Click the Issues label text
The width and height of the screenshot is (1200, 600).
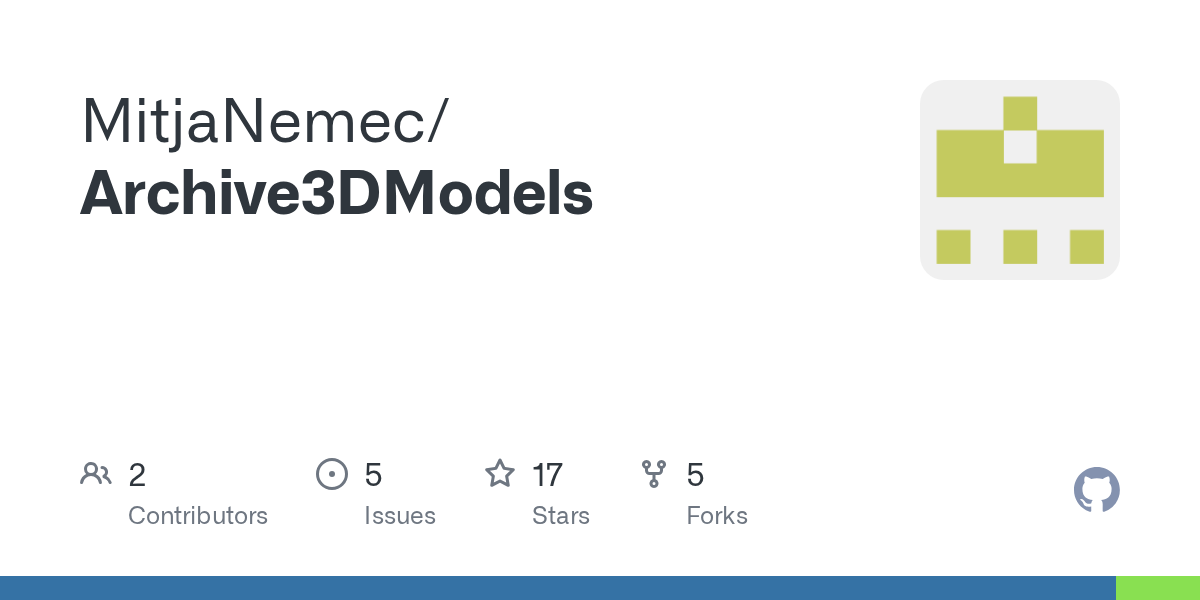[400, 516]
